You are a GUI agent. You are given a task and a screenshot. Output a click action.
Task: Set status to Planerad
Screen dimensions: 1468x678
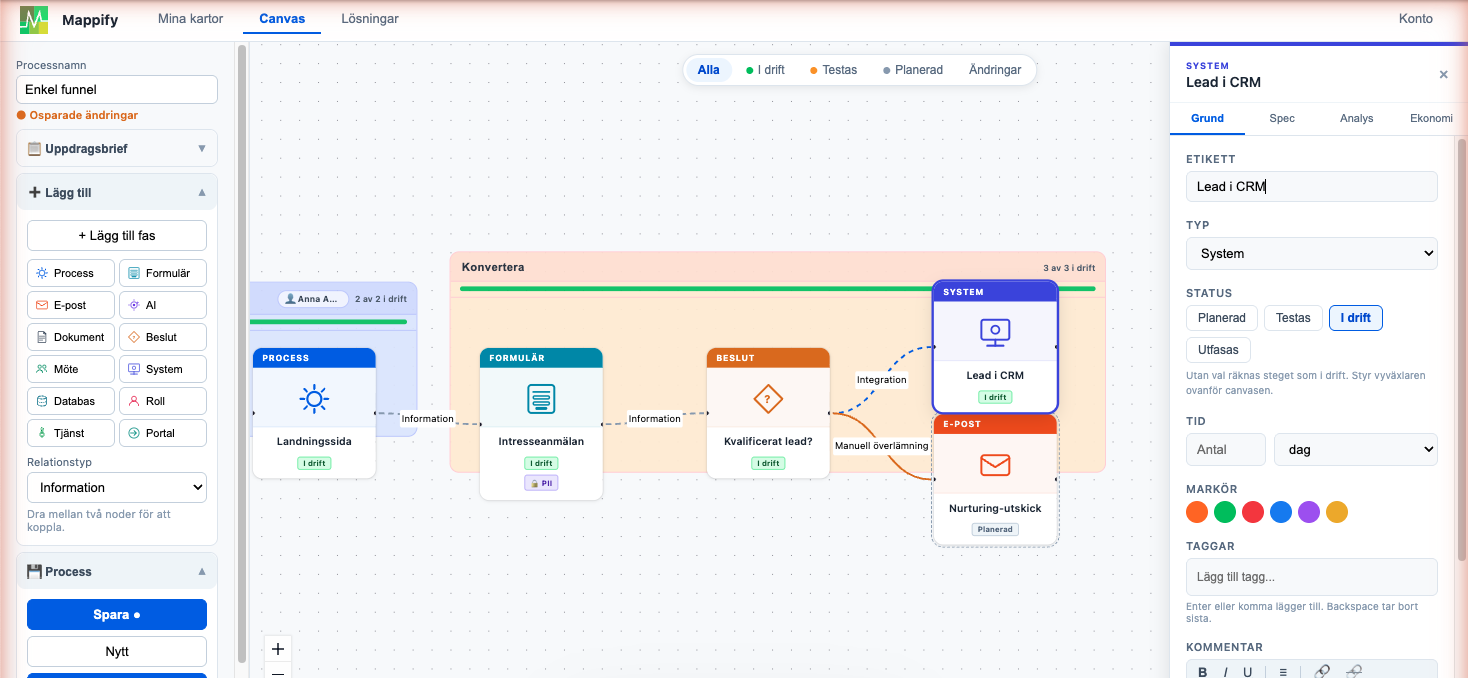[x=1222, y=318]
